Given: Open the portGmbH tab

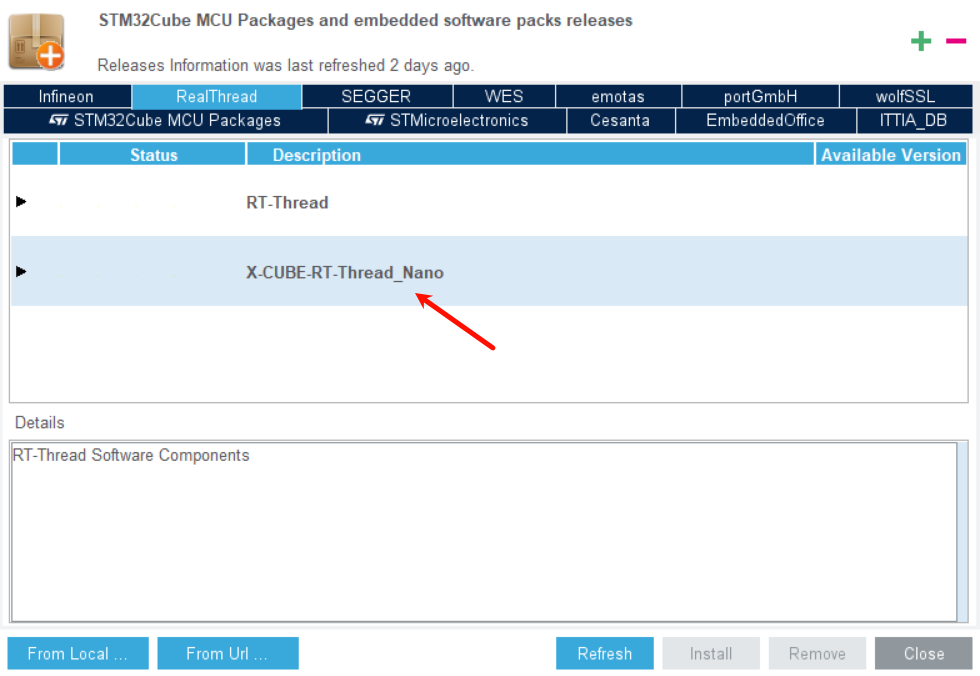Looking at the screenshot, I should [760, 96].
